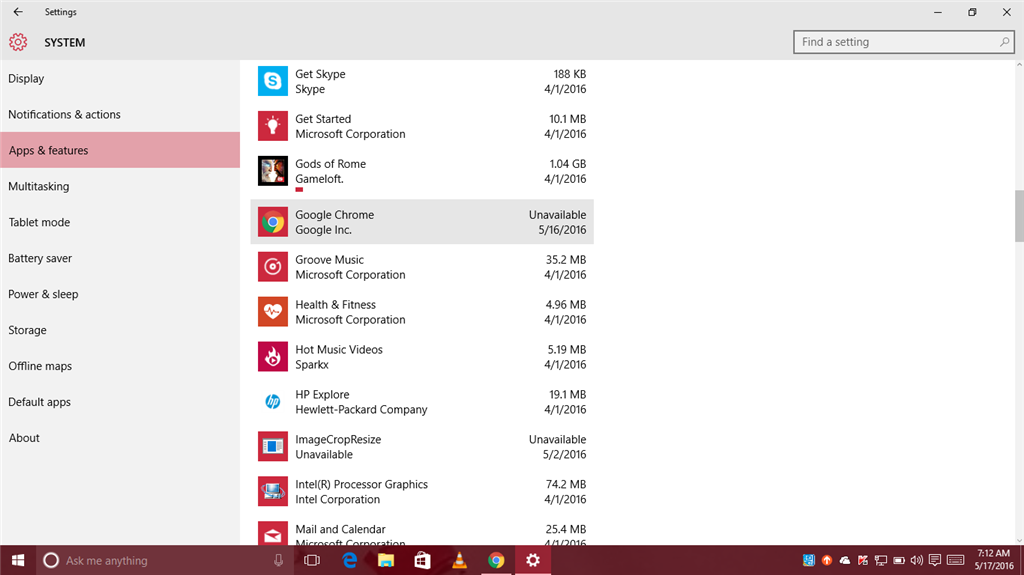The width and height of the screenshot is (1024, 575).
Task: Open the OneDrive cloud tray icon
Action: [x=845, y=561]
